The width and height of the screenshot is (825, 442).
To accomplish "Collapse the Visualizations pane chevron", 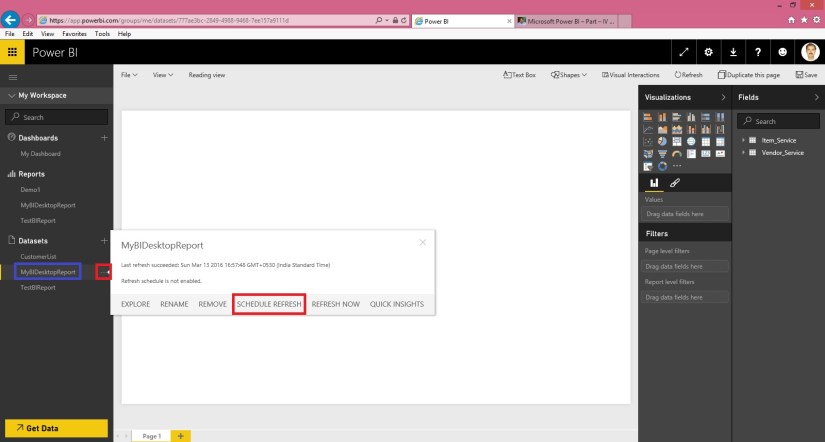I will (x=723, y=97).
